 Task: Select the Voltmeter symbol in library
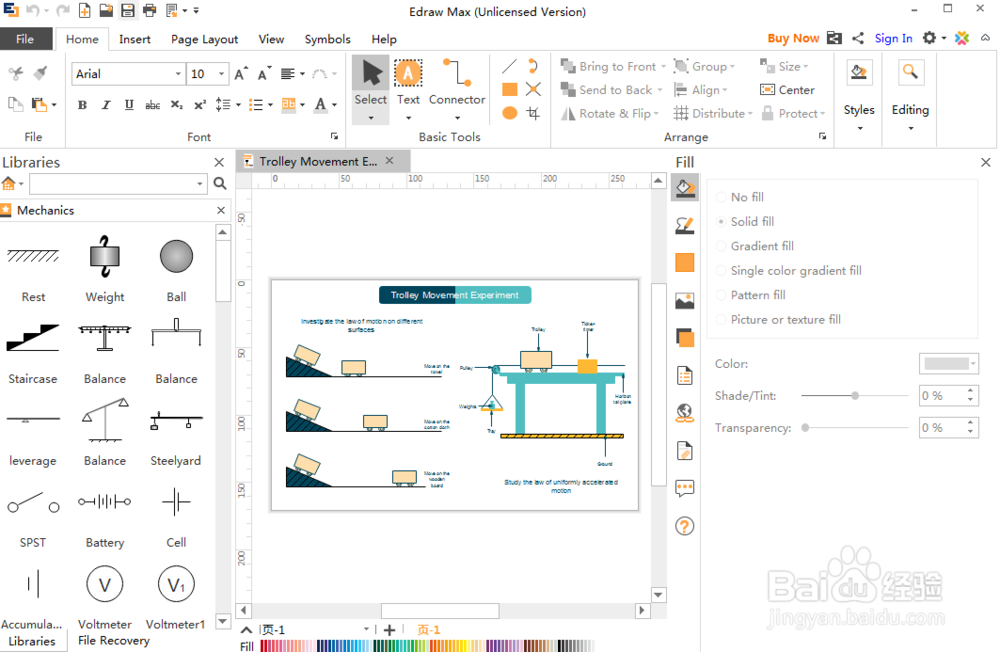point(105,596)
